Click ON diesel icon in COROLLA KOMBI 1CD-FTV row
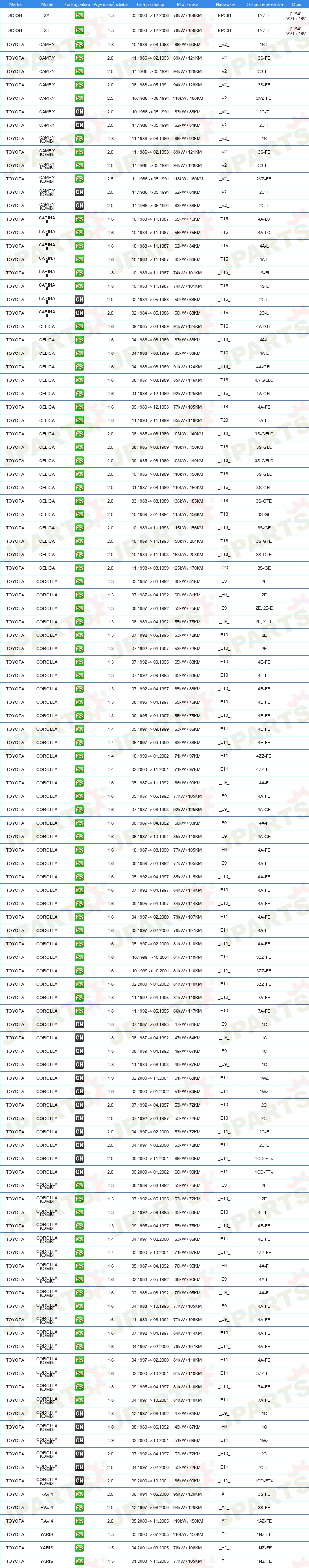 (79, 1480)
